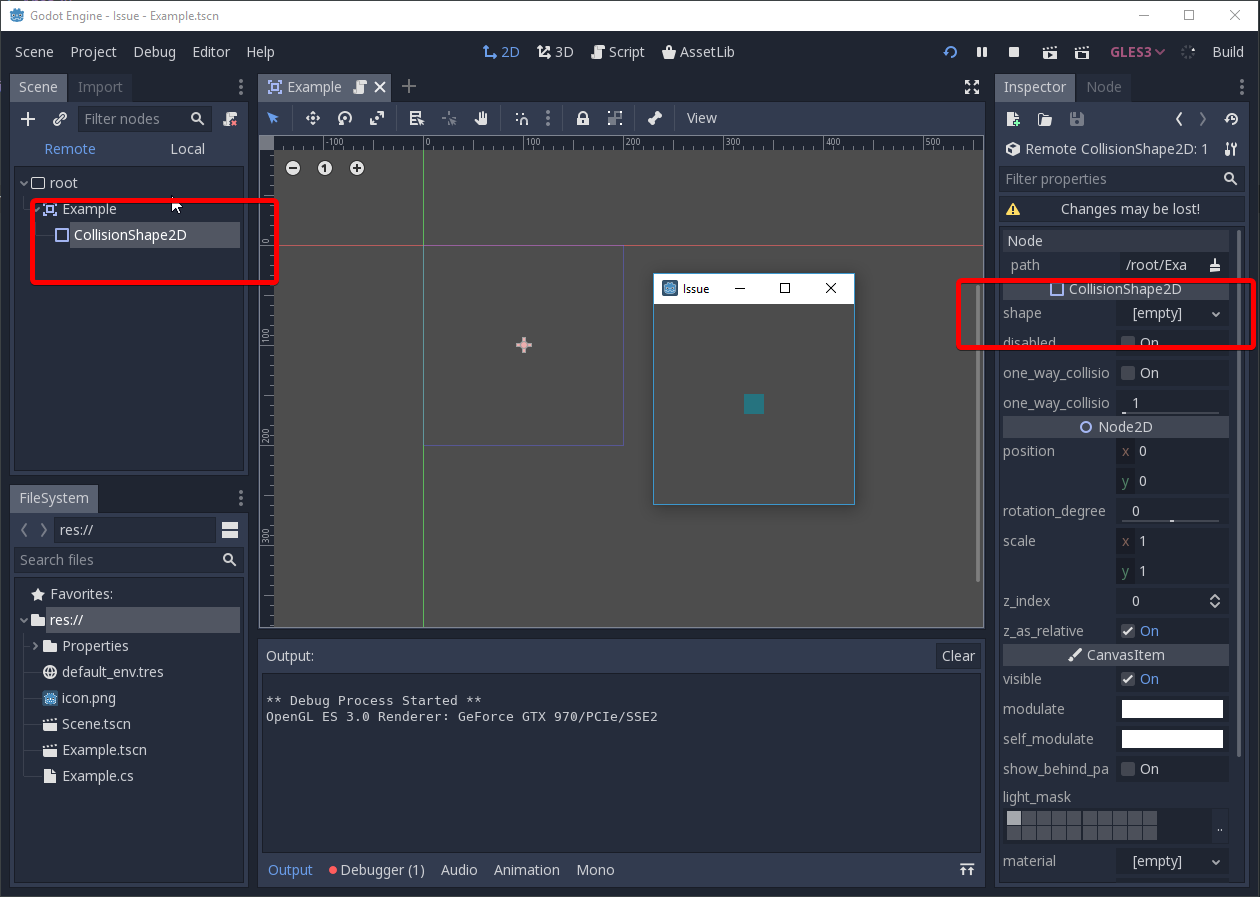
Task: Open the shape property dropdown
Action: click(1172, 313)
